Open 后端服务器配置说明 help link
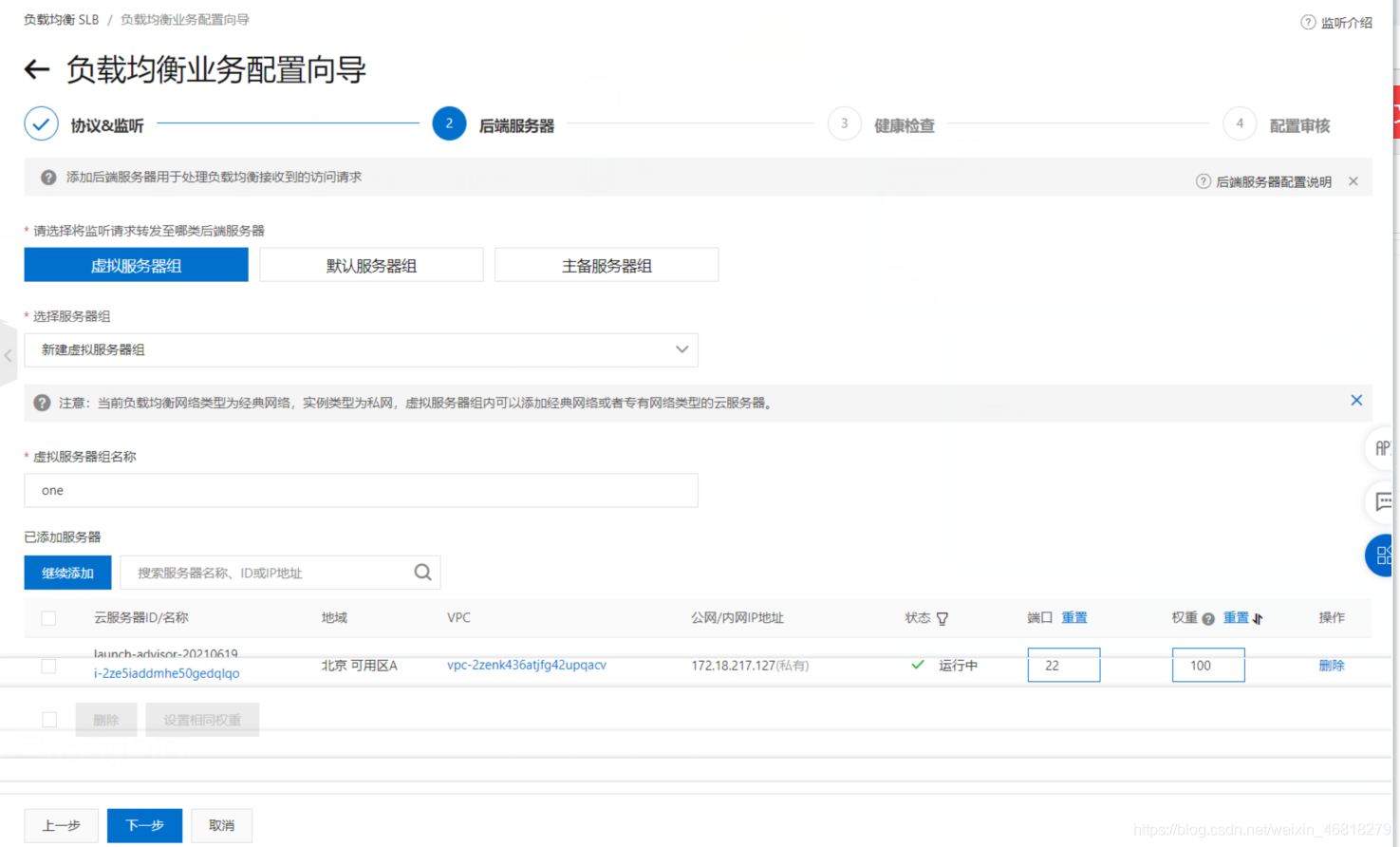The width and height of the screenshot is (1400, 847). (1263, 181)
